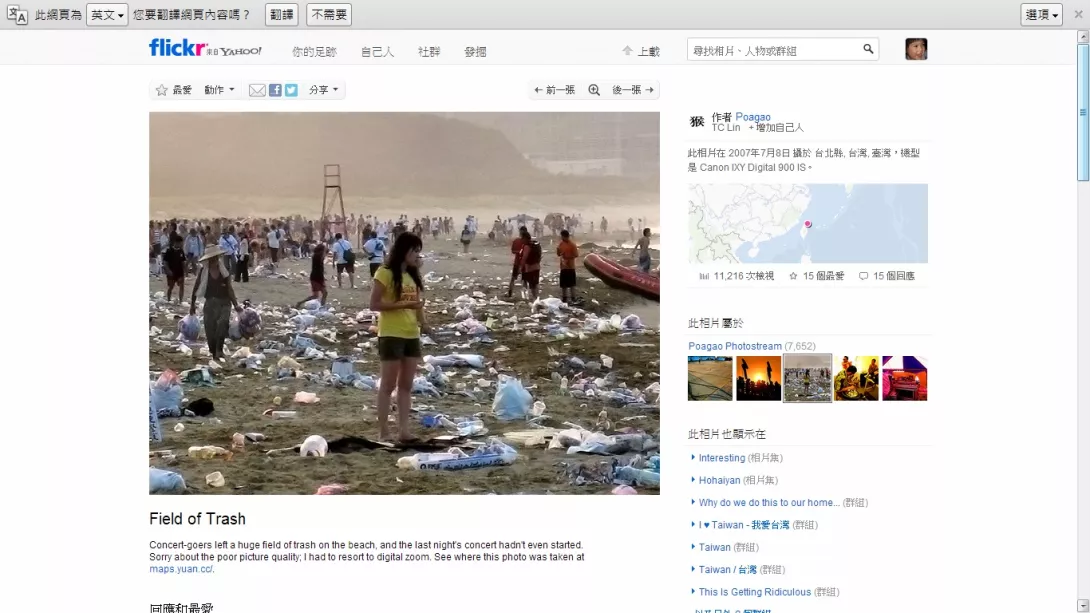Image resolution: width=1090 pixels, height=613 pixels.
Task: Share the photo on Twitter icon
Action: [x=291, y=90]
